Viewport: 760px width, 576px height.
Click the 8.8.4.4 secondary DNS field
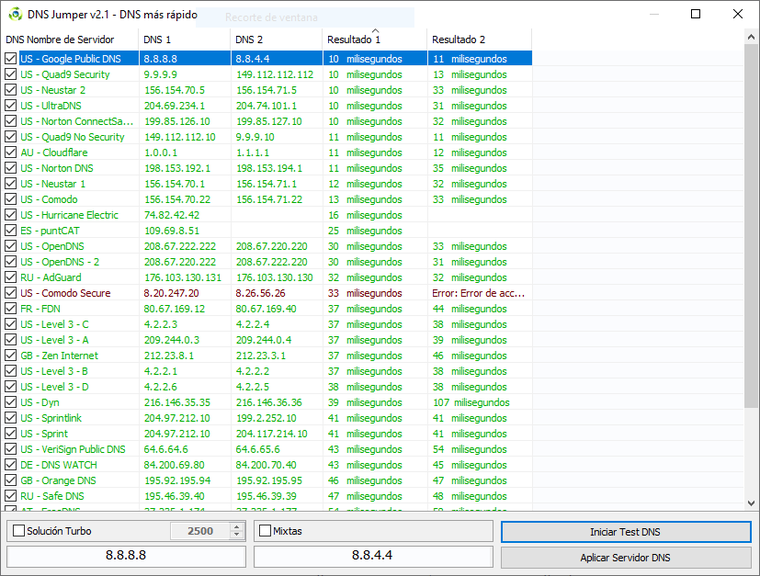point(373,556)
